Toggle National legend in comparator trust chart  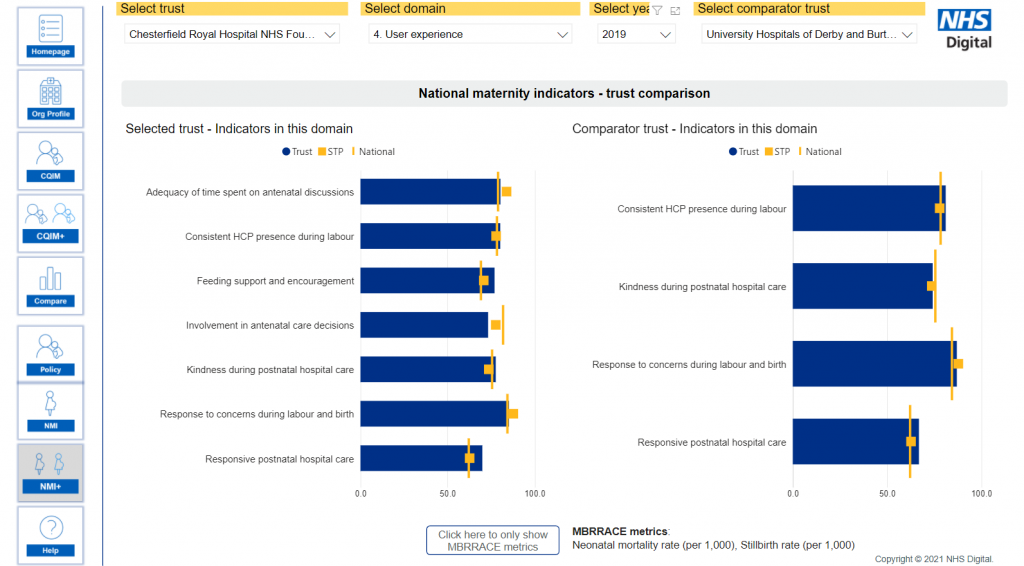(822, 152)
